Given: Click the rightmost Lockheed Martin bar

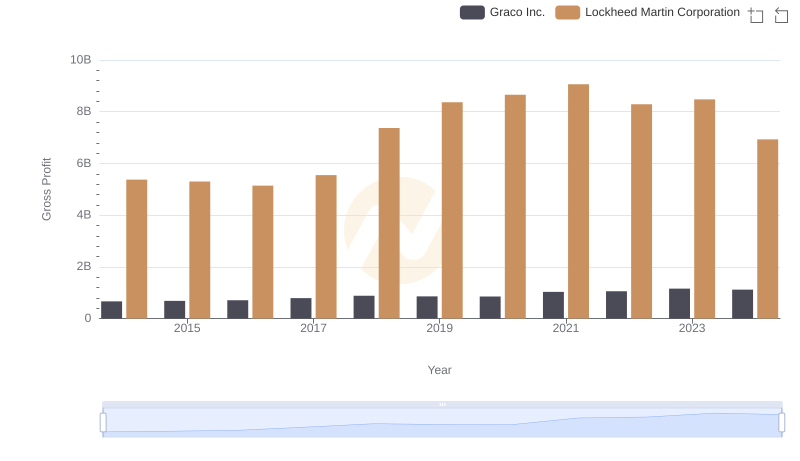Looking at the screenshot, I should click(x=767, y=229).
